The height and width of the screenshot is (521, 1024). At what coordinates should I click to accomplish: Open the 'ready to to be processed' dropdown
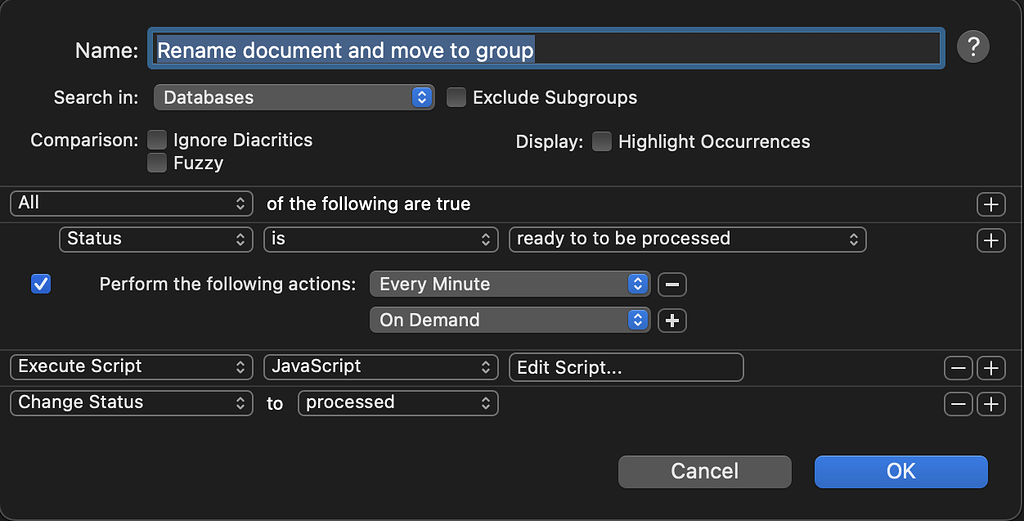coord(686,239)
